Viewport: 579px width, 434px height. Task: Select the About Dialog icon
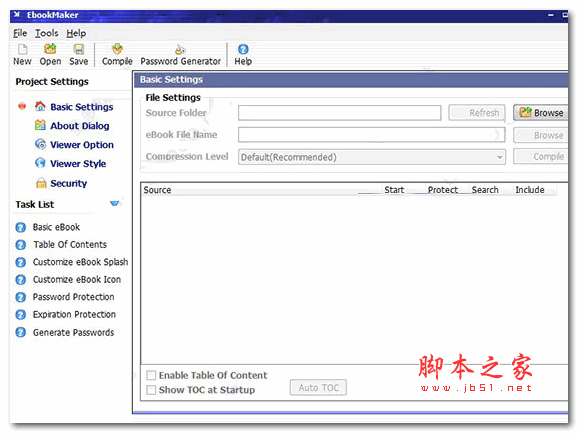pyautogui.click(x=40, y=125)
